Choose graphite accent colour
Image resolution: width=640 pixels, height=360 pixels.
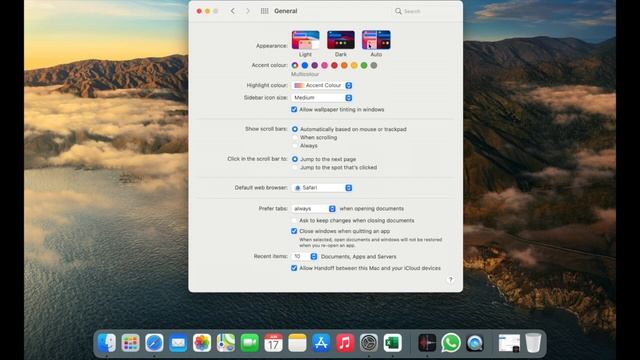[x=374, y=65]
